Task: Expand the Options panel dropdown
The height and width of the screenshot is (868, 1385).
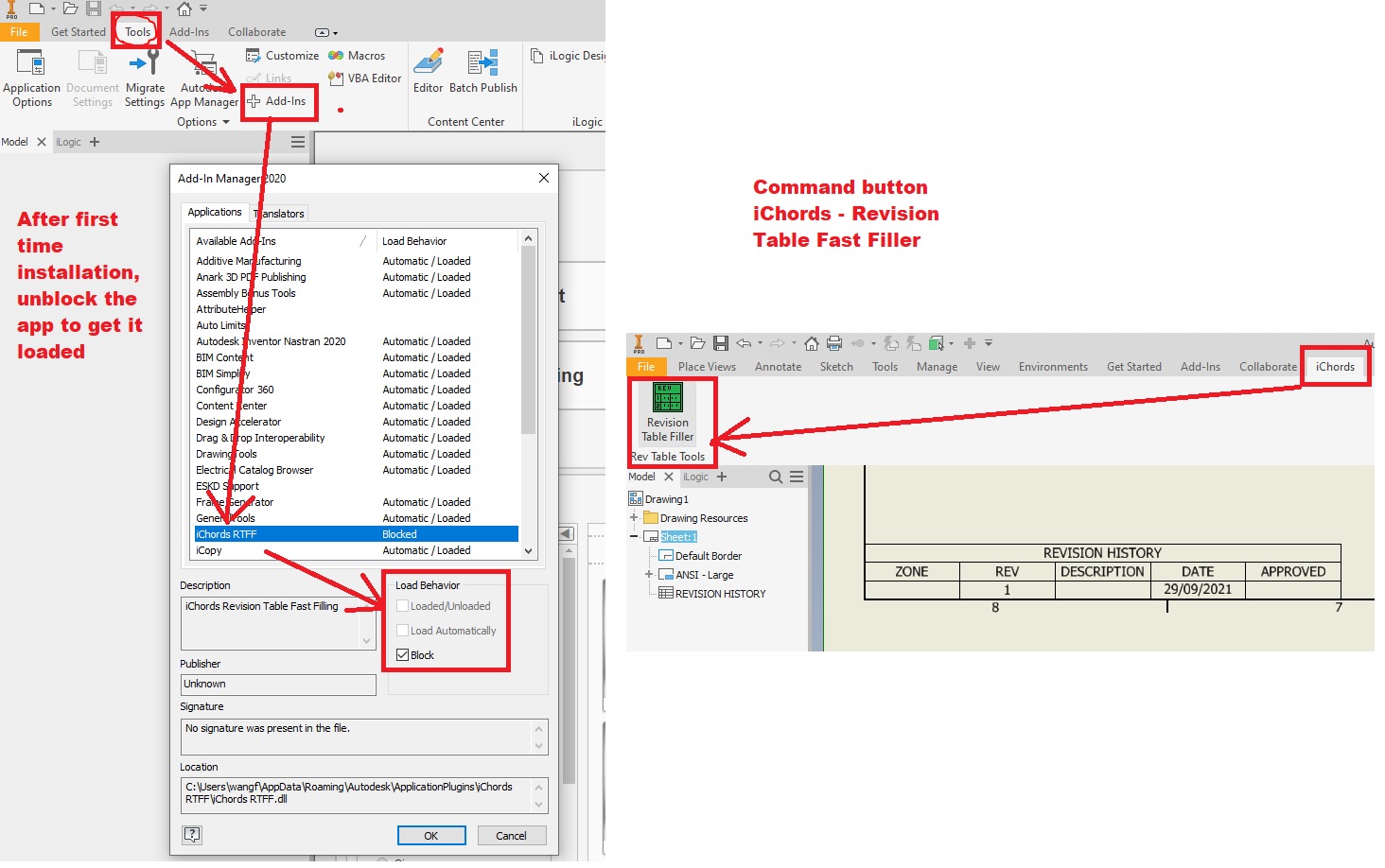Action: click(226, 122)
